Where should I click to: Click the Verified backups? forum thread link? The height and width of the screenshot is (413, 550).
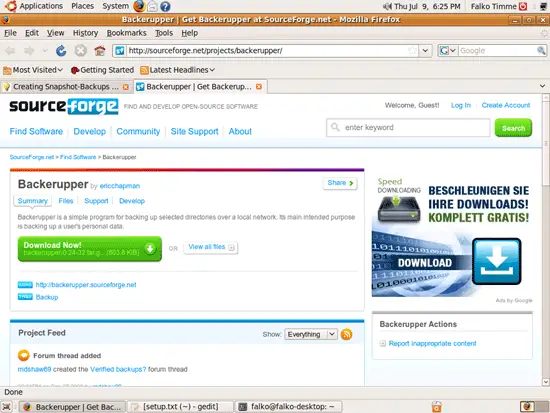[118, 369]
